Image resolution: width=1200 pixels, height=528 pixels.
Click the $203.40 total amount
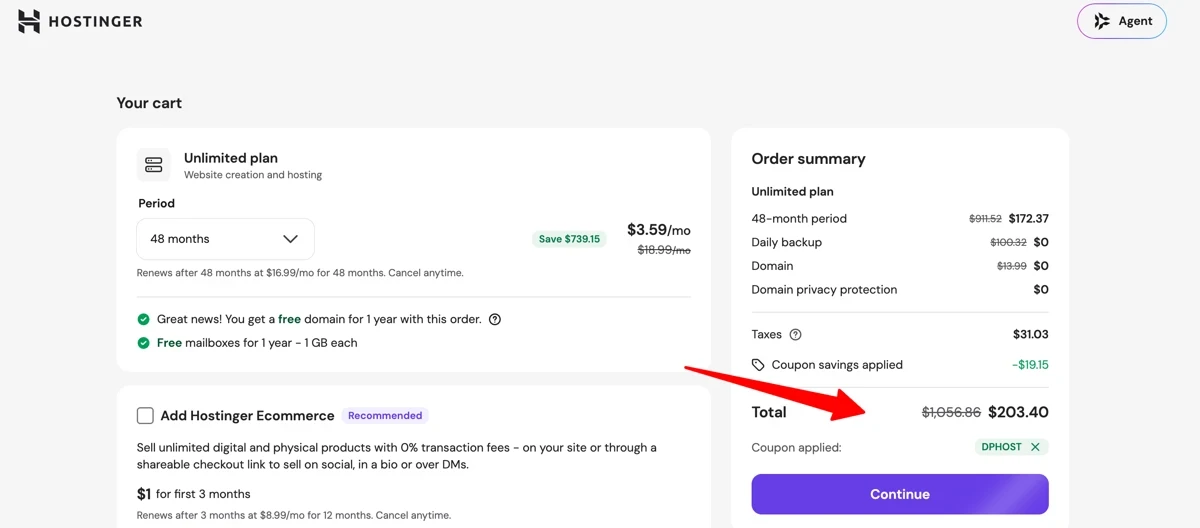pos(1018,412)
